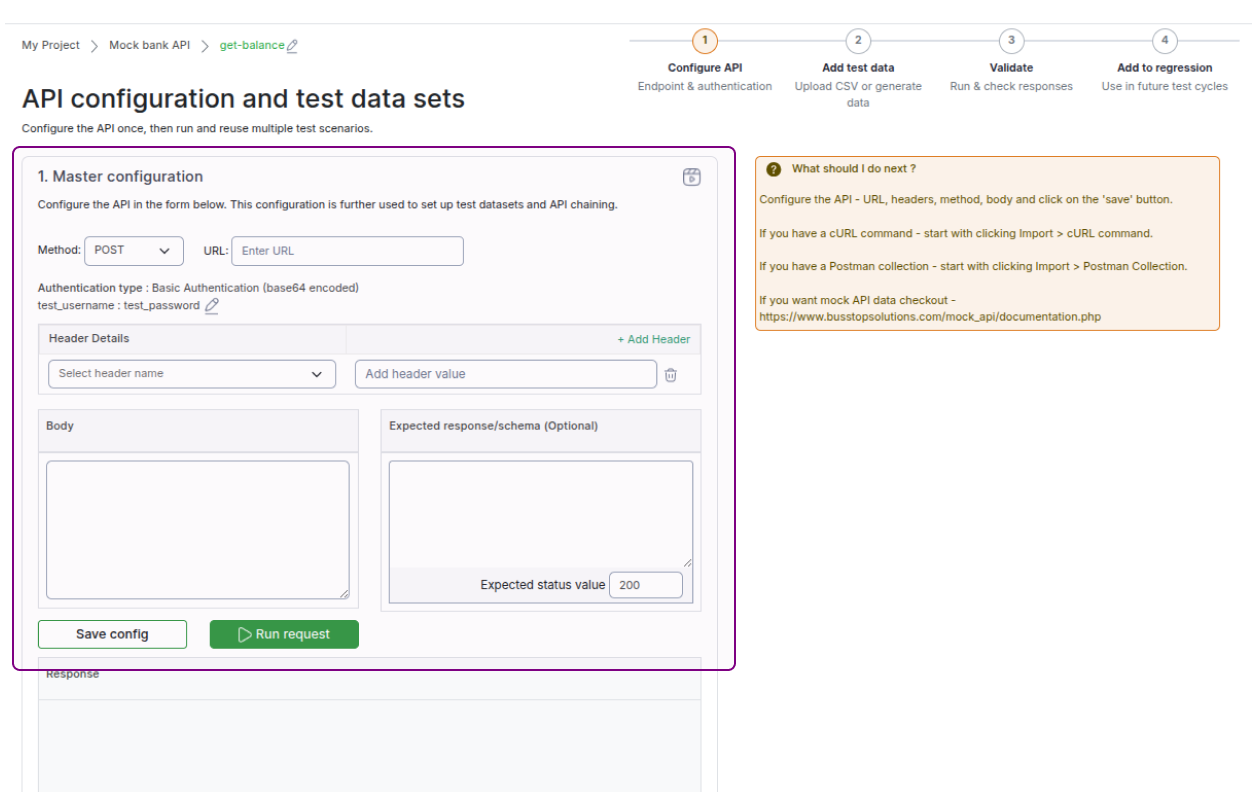Select the get-balance breadcrumb
Screen dimensions: 1252x792
tap(252, 46)
